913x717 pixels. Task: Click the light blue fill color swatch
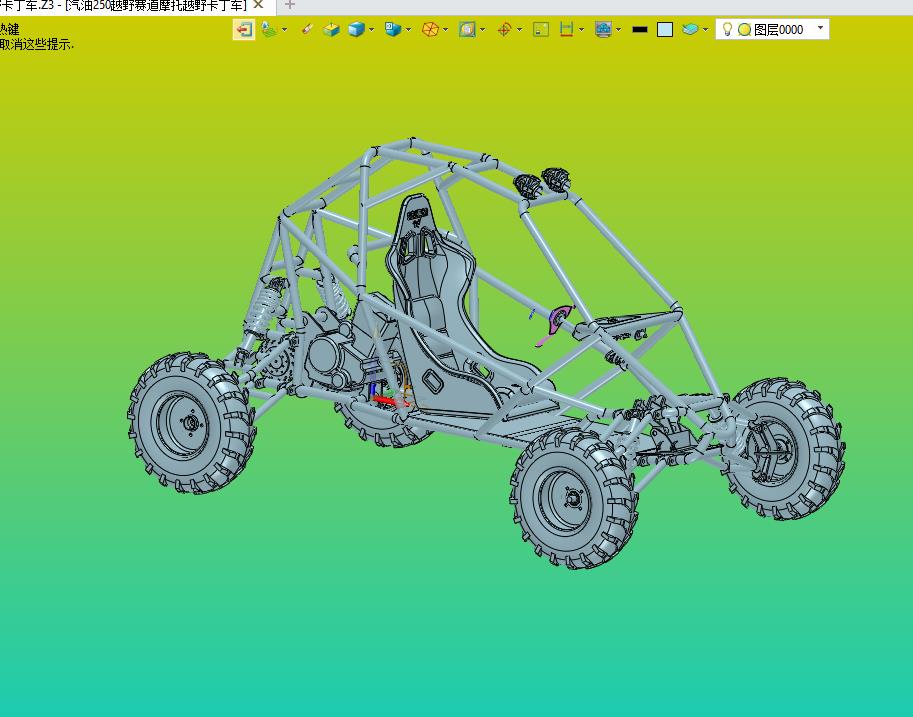[665, 30]
